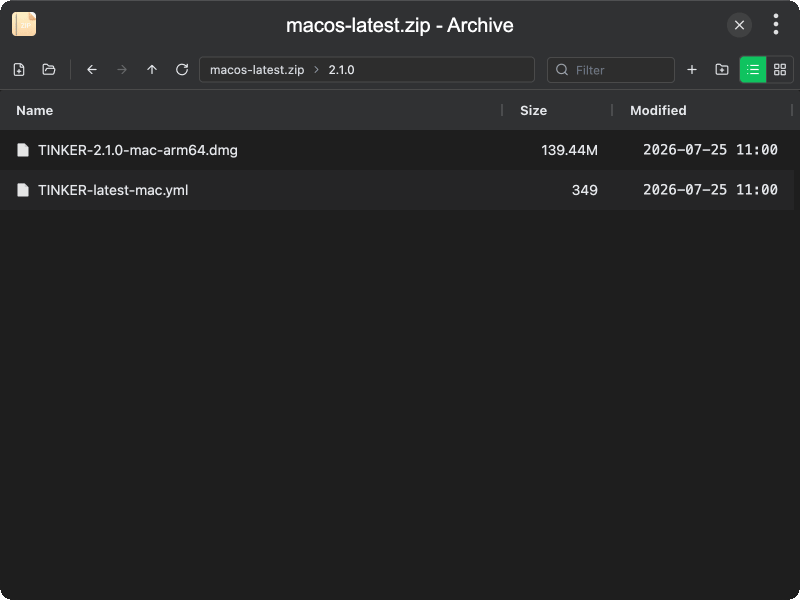Click the Filter search field
Image resolution: width=800 pixels, height=600 pixels.
click(611, 70)
